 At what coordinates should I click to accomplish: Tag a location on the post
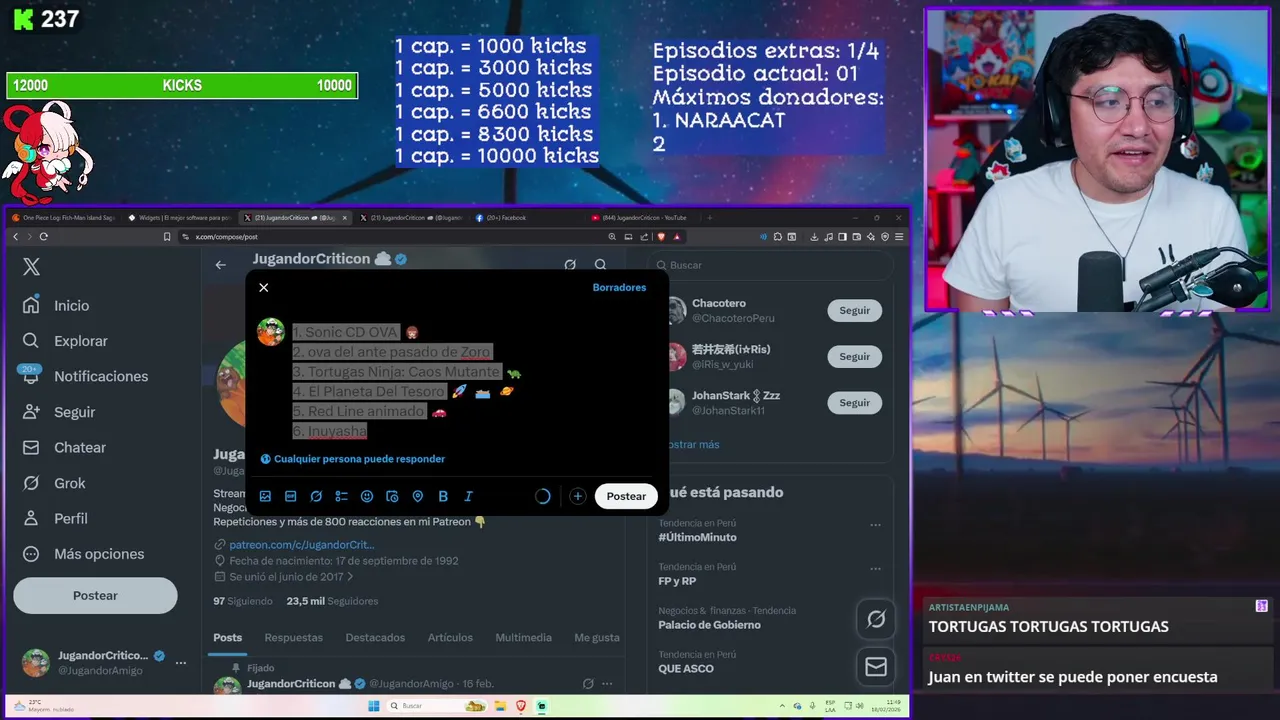click(x=418, y=496)
